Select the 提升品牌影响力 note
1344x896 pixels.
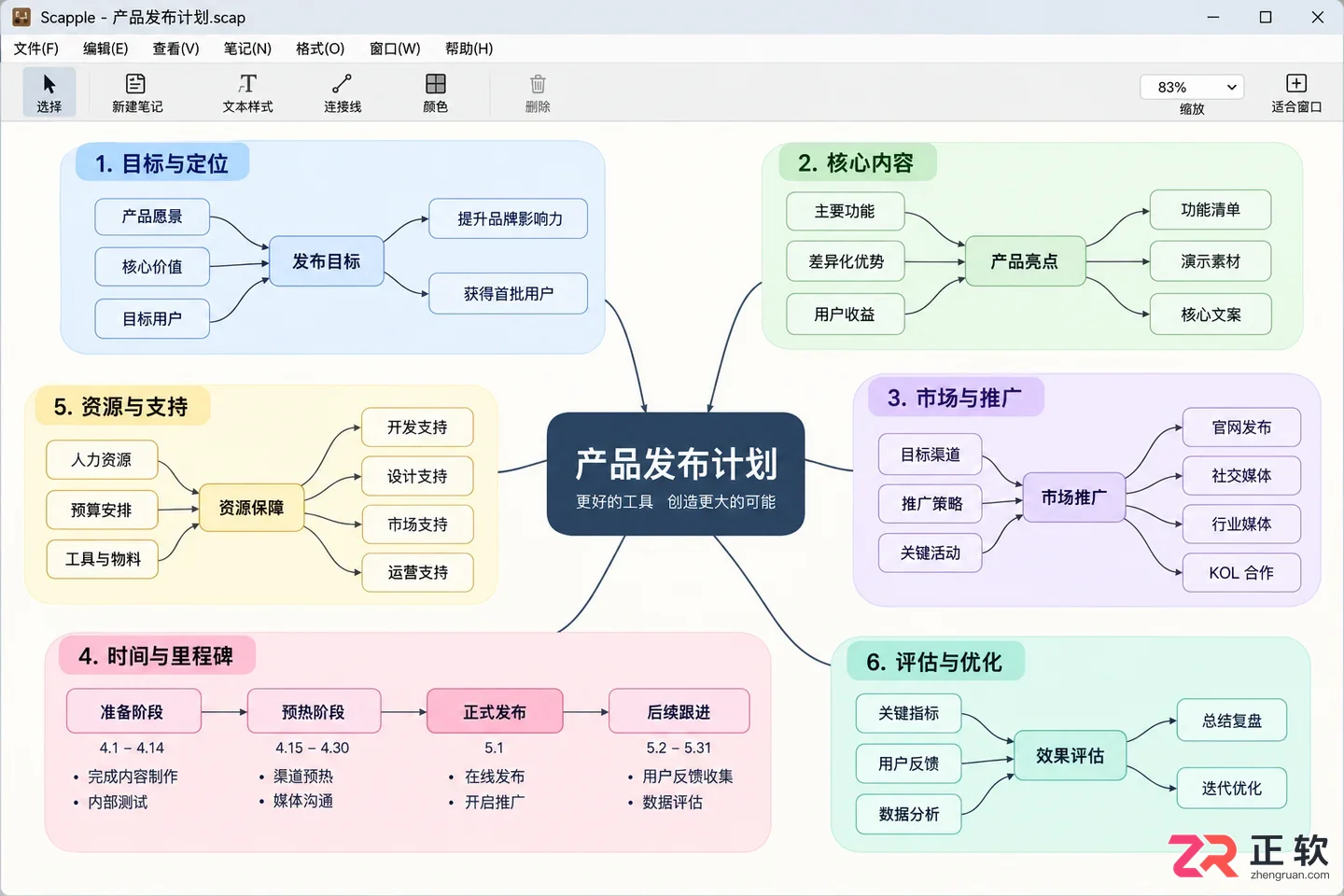(x=510, y=219)
